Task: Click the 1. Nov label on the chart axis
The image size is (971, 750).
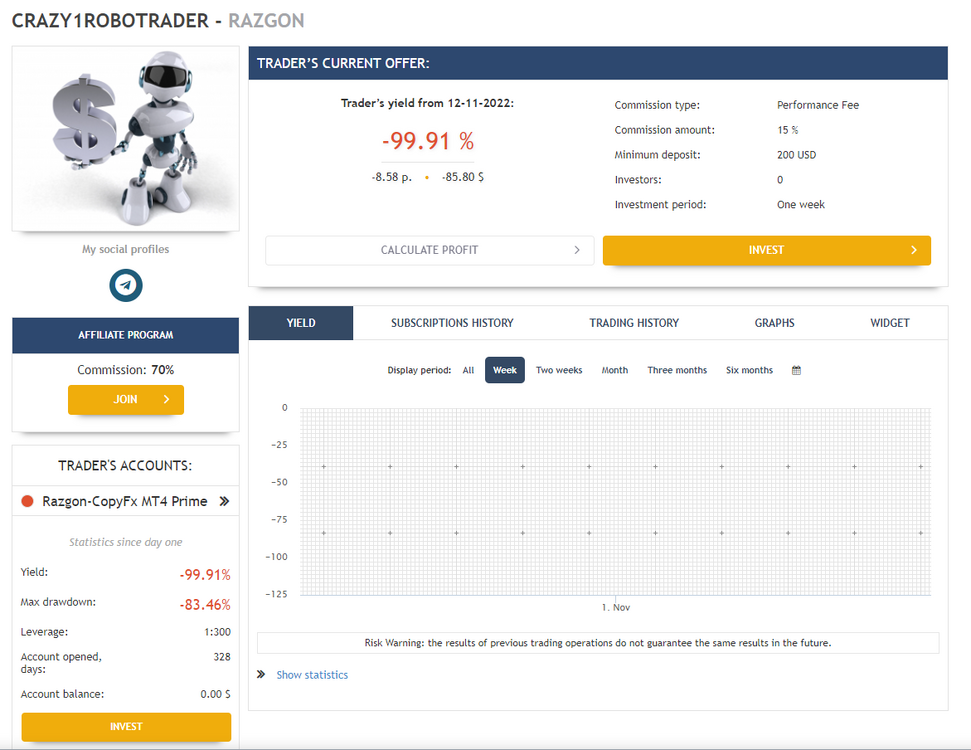Action: [x=616, y=608]
